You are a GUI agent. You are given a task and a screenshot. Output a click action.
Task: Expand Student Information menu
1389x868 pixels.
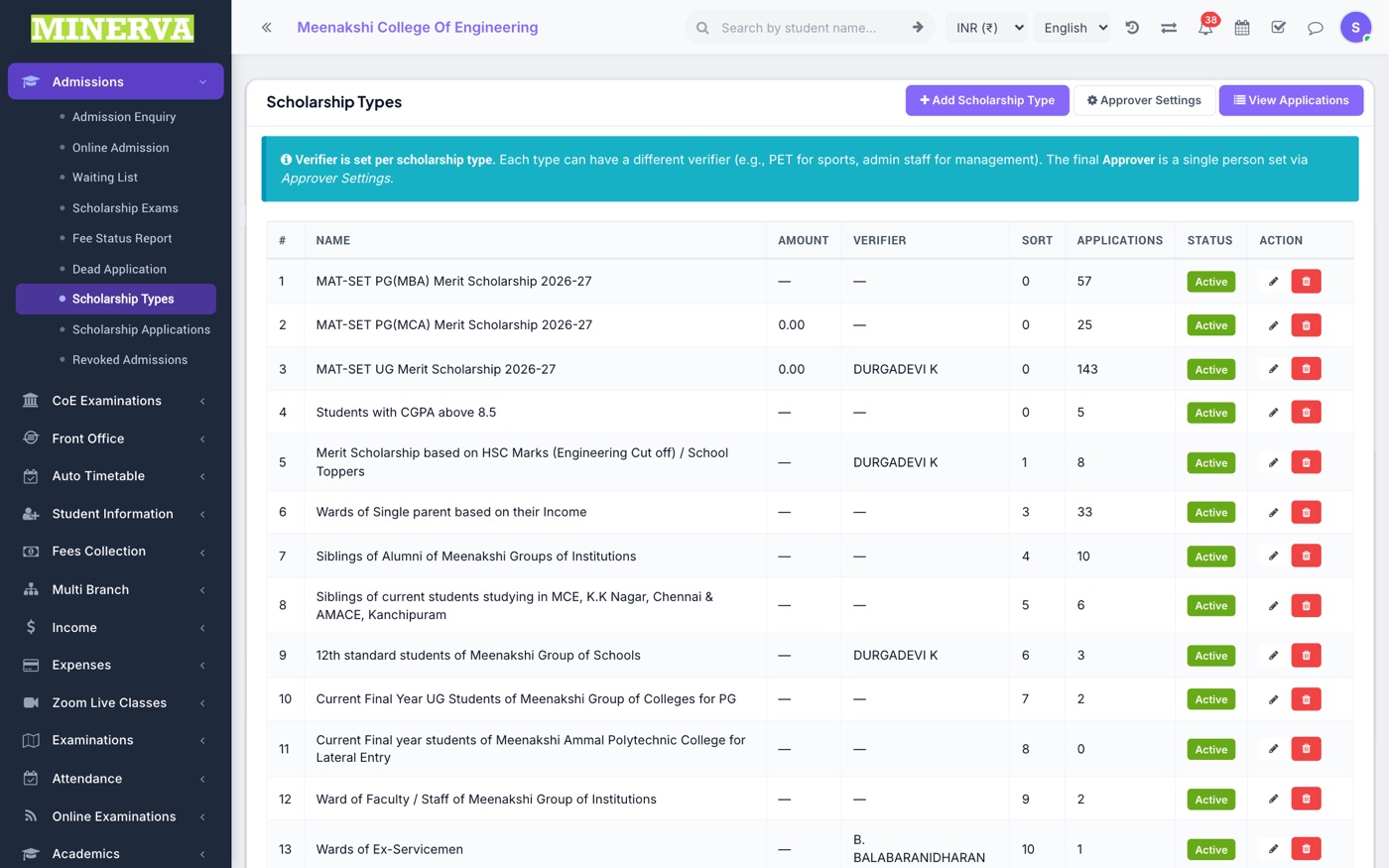[116, 514]
